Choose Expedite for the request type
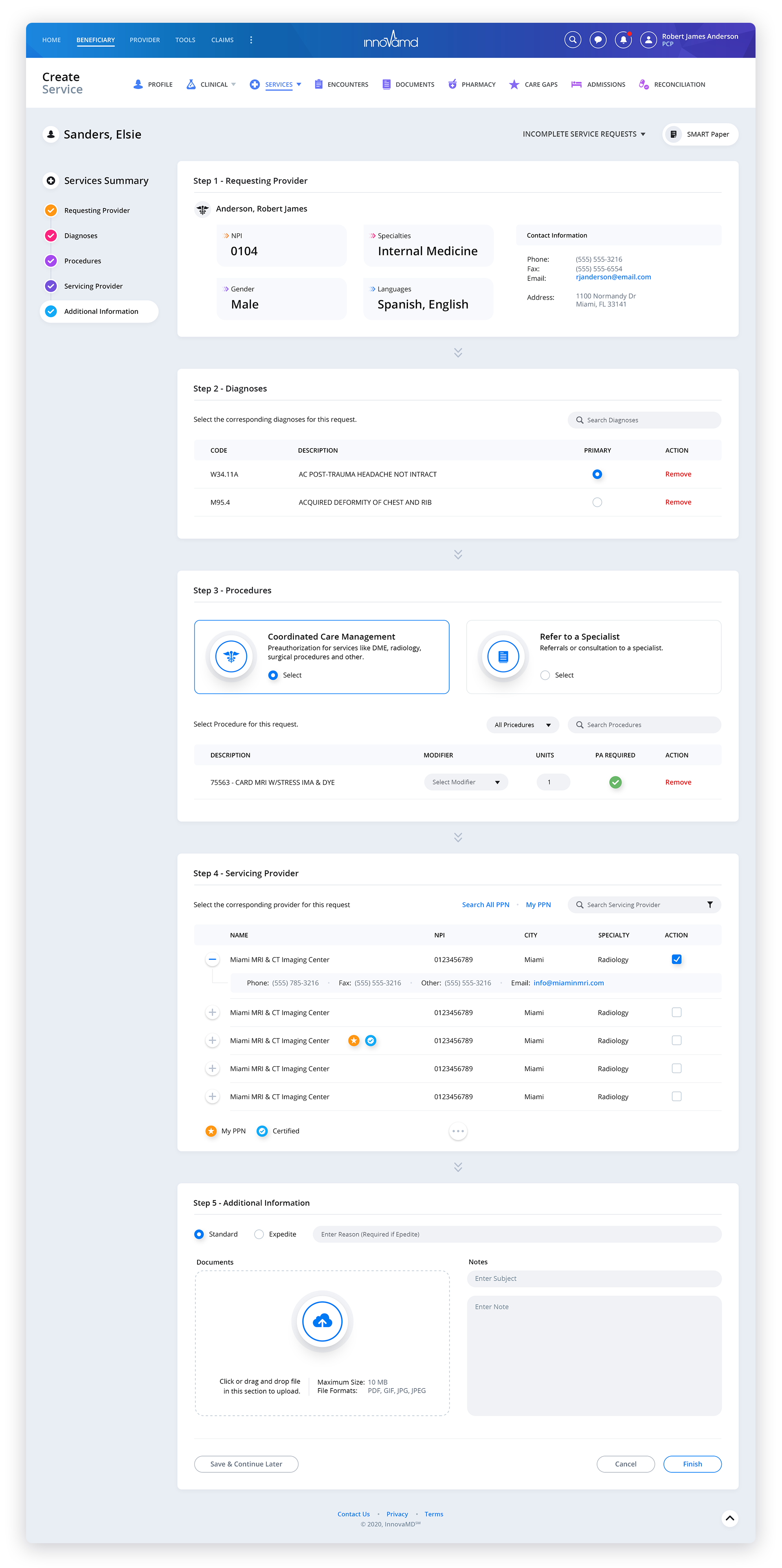 pyautogui.click(x=259, y=1234)
